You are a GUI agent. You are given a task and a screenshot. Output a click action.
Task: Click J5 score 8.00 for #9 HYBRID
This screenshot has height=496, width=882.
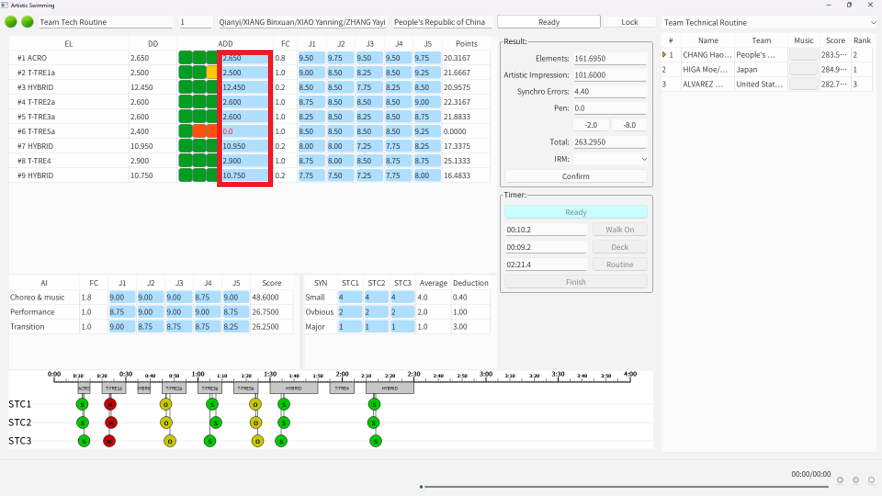pos(427,175)
